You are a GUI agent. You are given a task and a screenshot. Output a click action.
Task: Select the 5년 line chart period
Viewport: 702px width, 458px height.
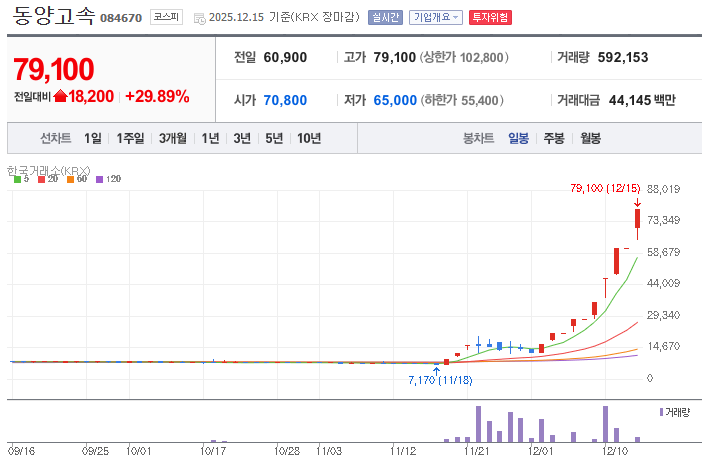274,138
